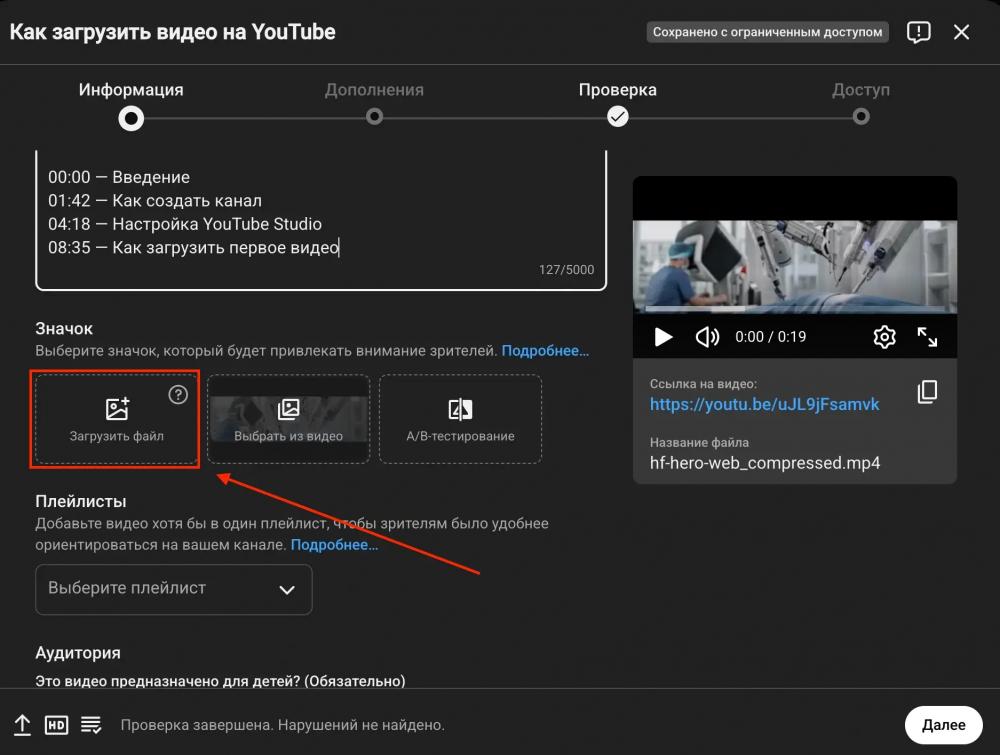Click the line 04:18 — Настройка YouTube Studio
Screen dimensions: 1000x755
tap(185, 224)
